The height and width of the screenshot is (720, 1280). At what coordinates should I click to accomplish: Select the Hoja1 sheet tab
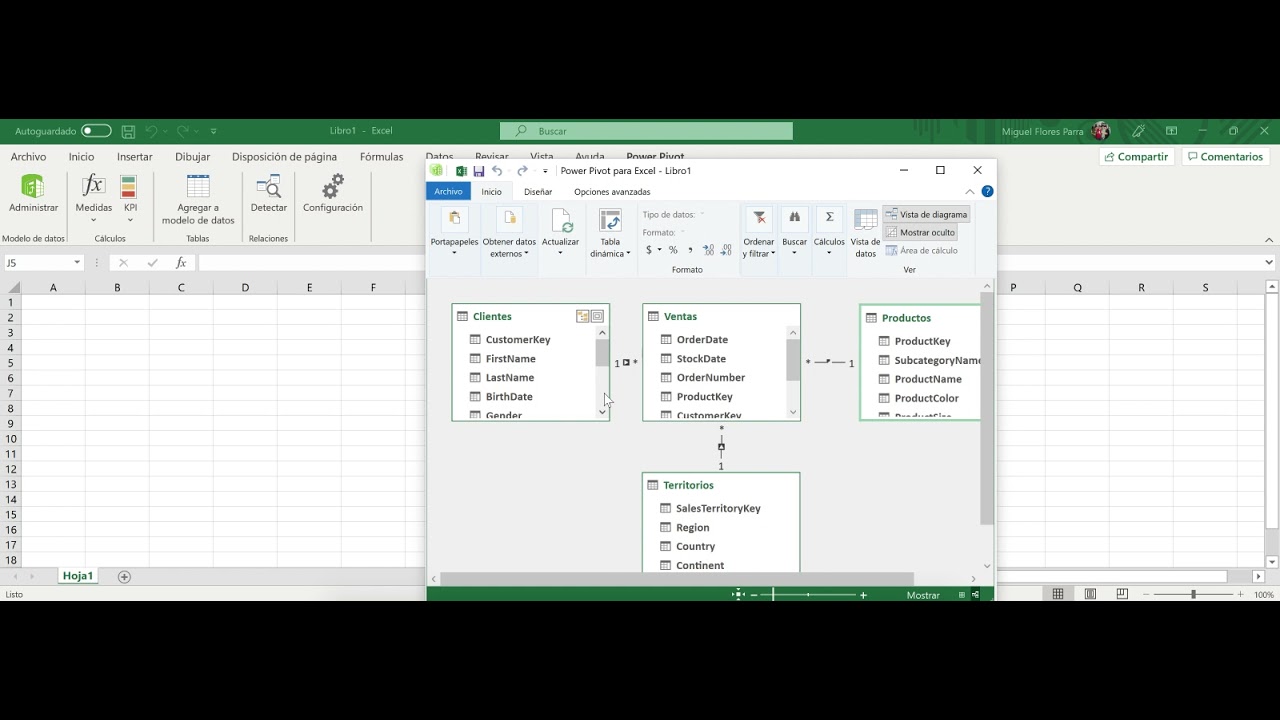coord(77,576)
